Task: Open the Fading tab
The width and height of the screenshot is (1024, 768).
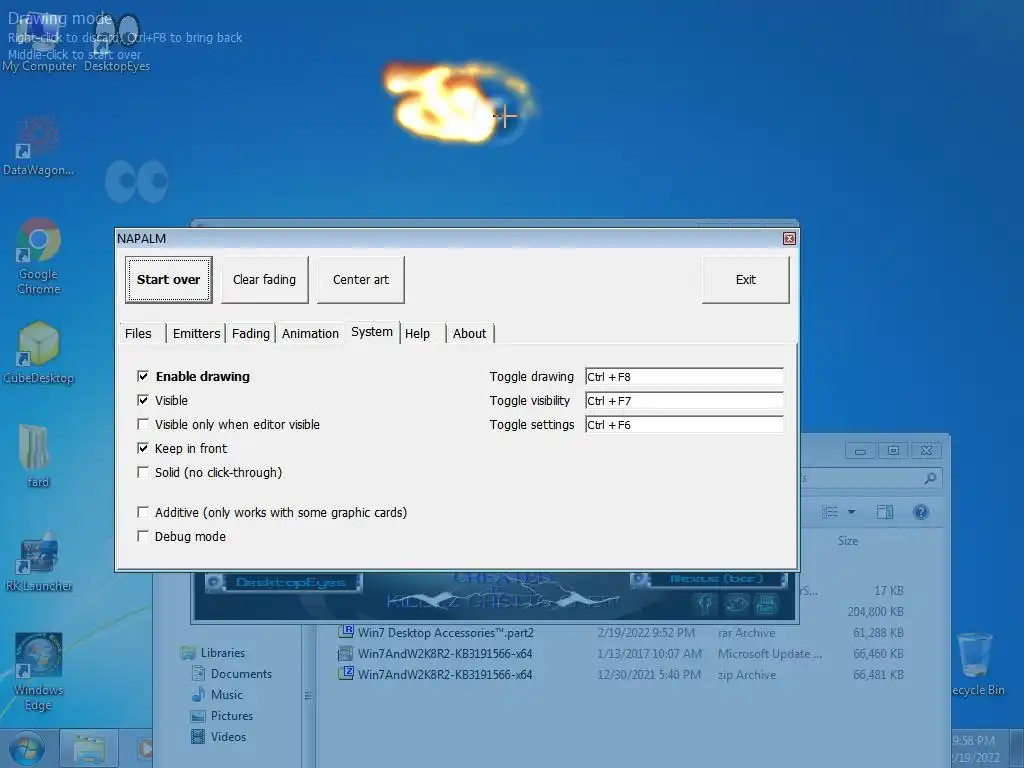Action: pos(251,334)
